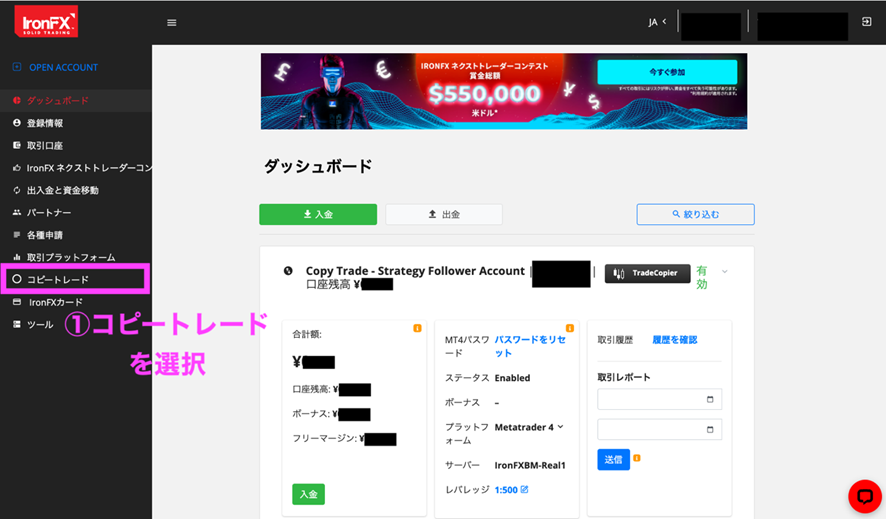This screenshot has height=519, width=886.
Task: Open the JA language selector
Action: (657, 22)
